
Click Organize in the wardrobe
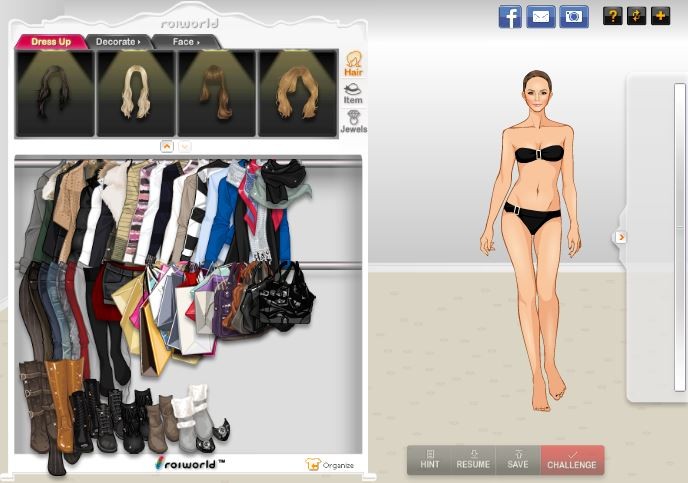[329, 464]
